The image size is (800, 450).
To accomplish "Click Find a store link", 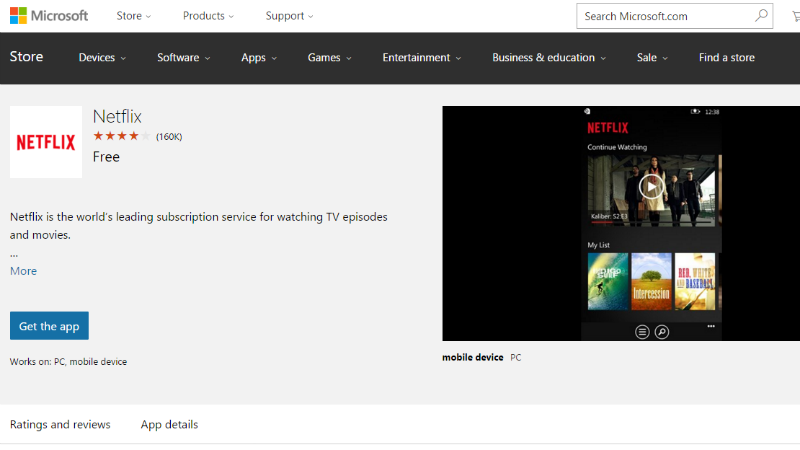I will (727, 58).
